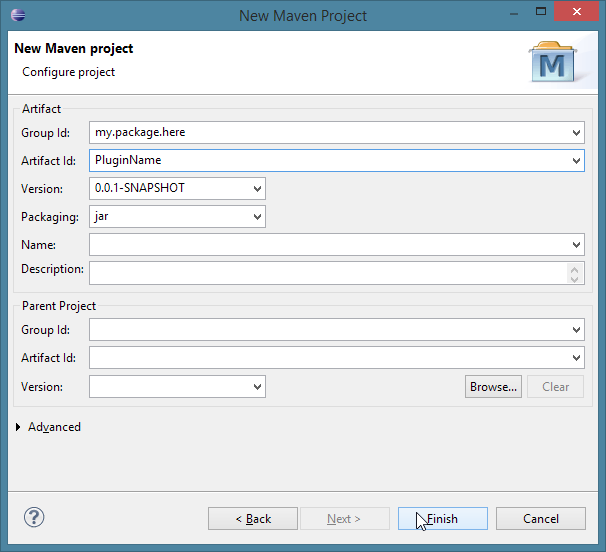Viewport: 606px width, 552px height.
Task: Go back with the Back button
Action: pos(253,519)
